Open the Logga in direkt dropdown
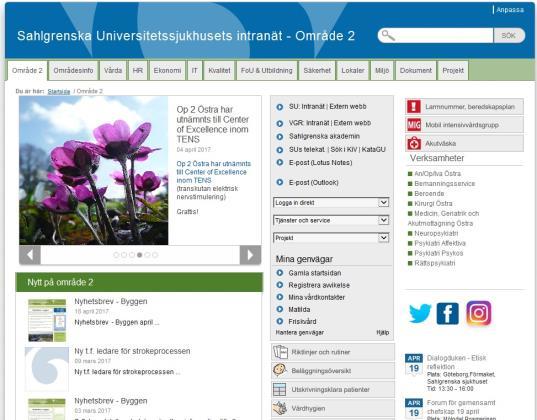 (x=331, y=202)
